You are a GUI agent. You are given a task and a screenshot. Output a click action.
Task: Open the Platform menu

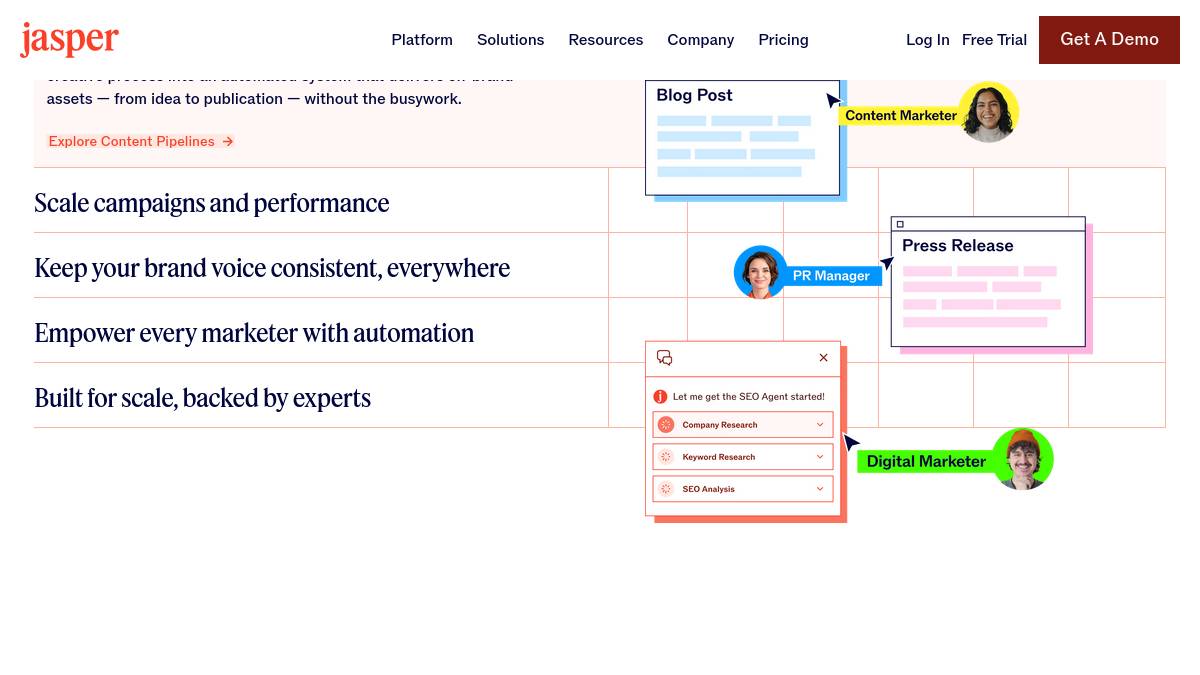click(x=422, y=40)
